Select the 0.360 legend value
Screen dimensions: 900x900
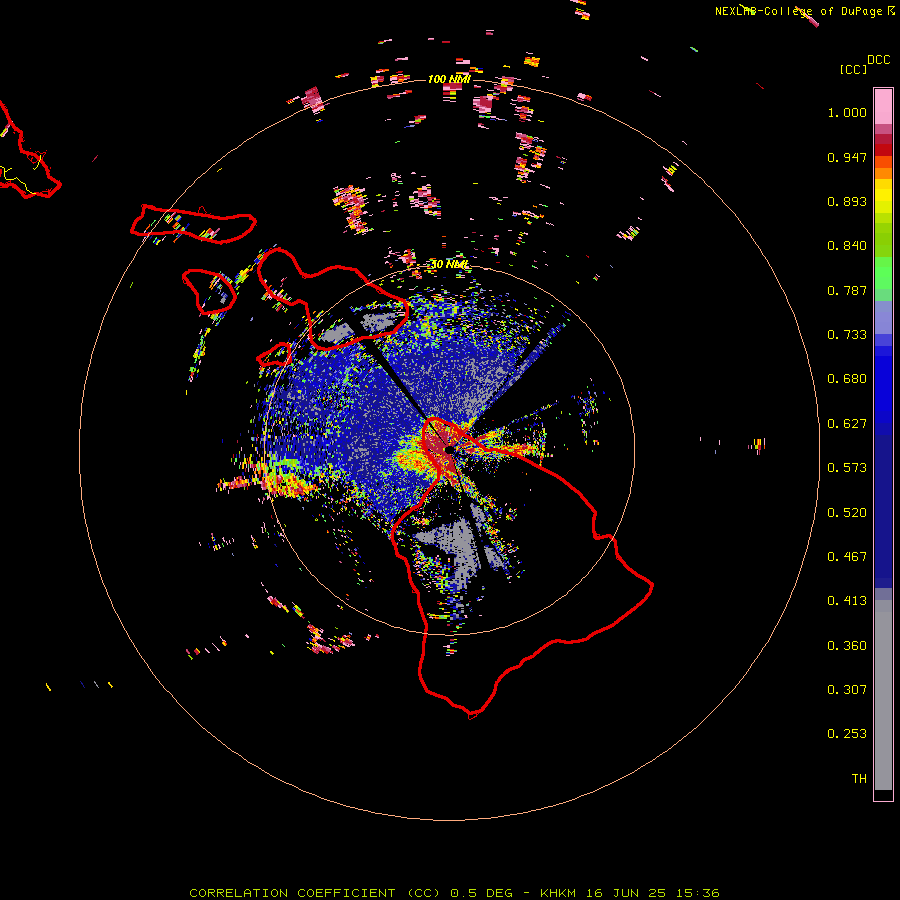click(847, 646)
